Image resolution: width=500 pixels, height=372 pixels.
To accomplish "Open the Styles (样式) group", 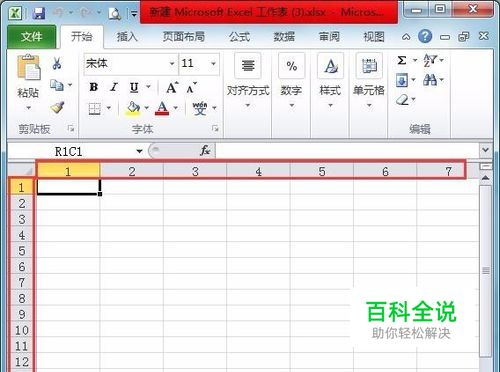I will click(x=330, y=80).
